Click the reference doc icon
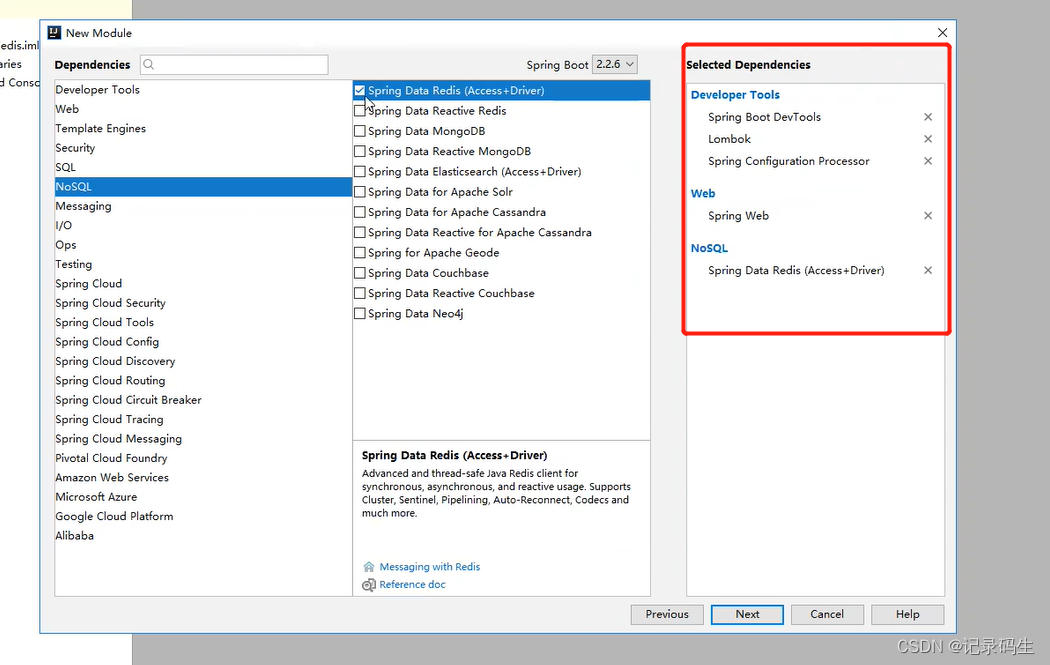1050x665 pixels. [x=368, y=585]
